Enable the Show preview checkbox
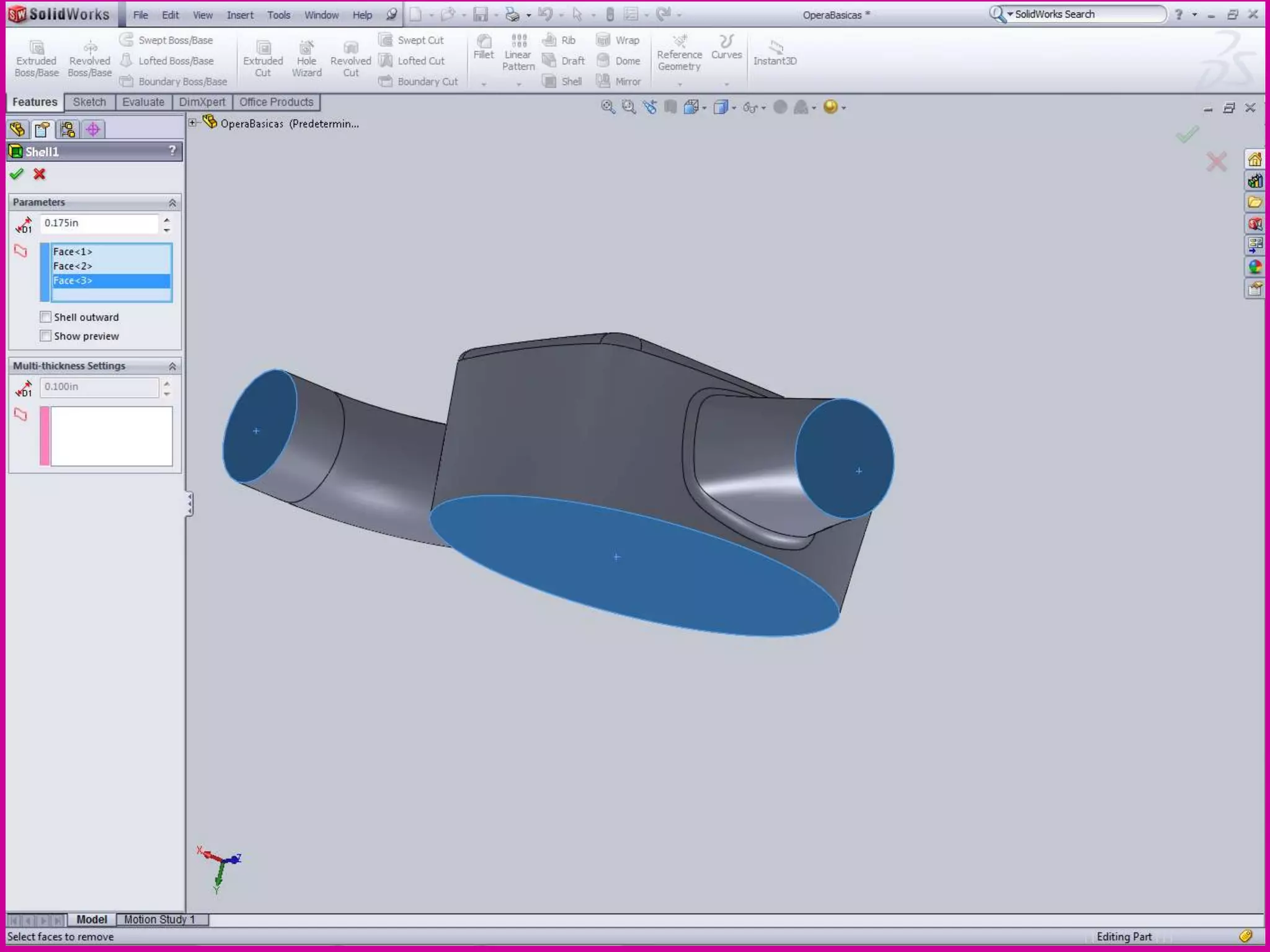1270x952 pixels. 46,336
